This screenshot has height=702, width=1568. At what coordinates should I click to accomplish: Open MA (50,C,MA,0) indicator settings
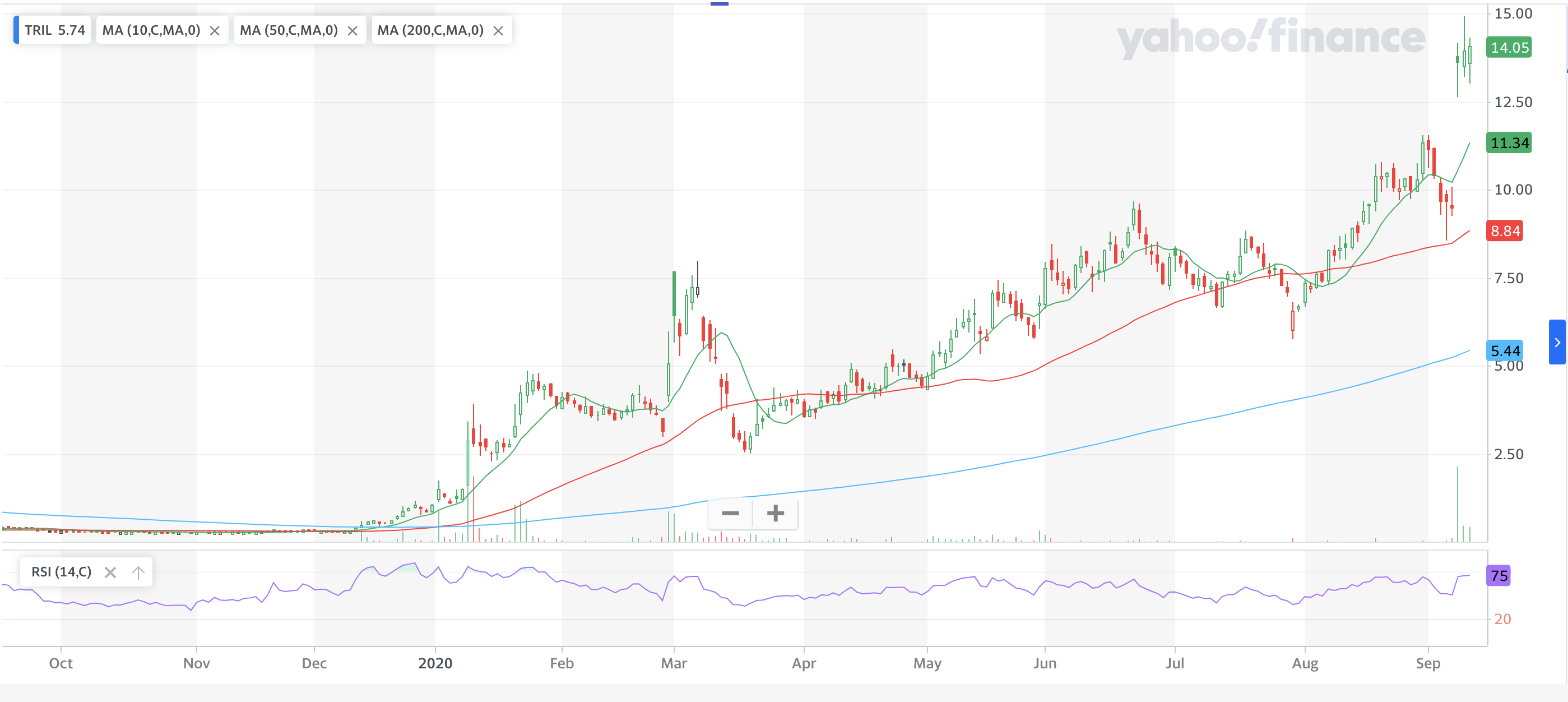289,30
